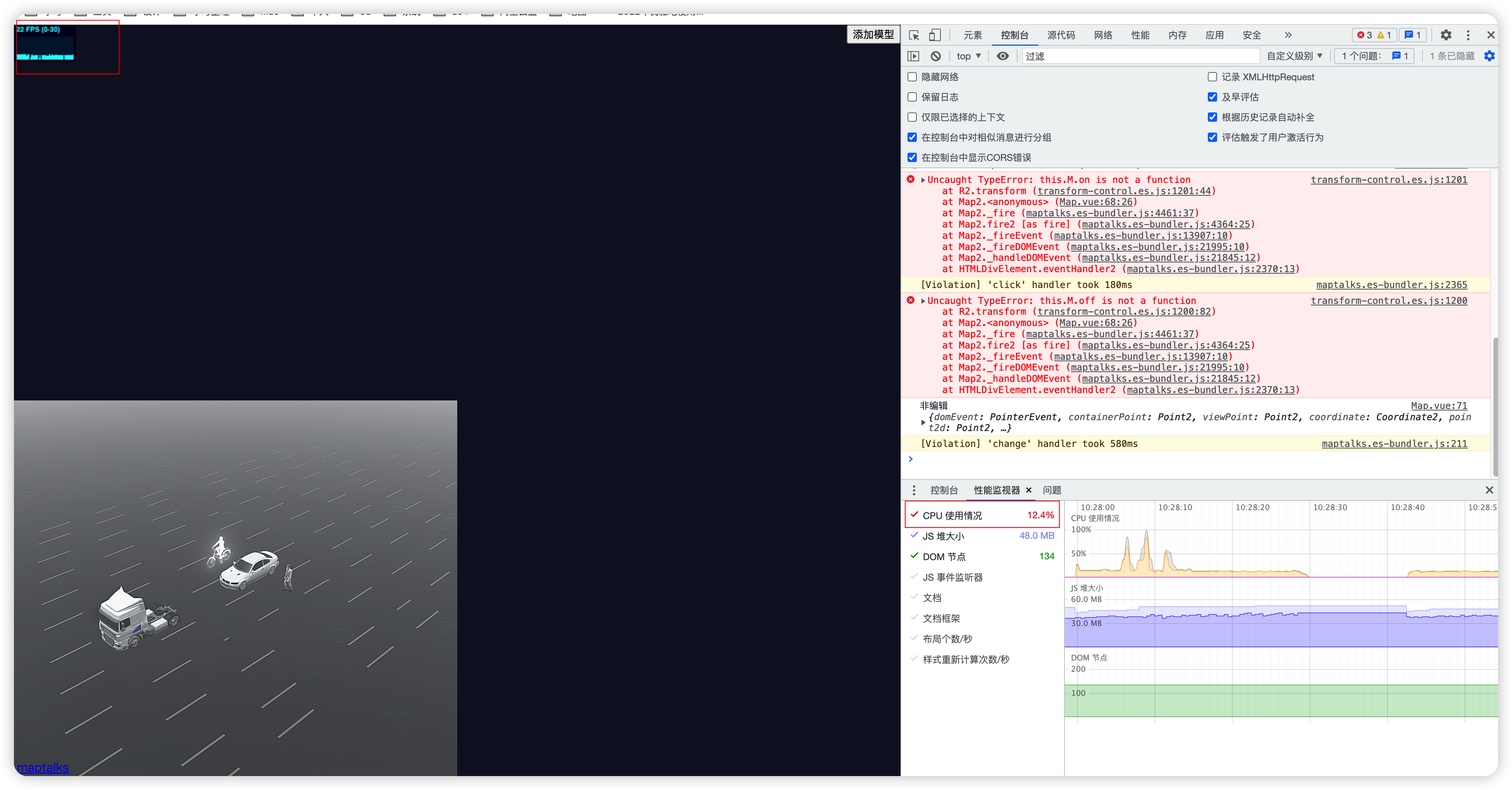This screenshot has height=790, width=1512.
Task: Clear the console using the ban icon
Action: tap(935, 56)
